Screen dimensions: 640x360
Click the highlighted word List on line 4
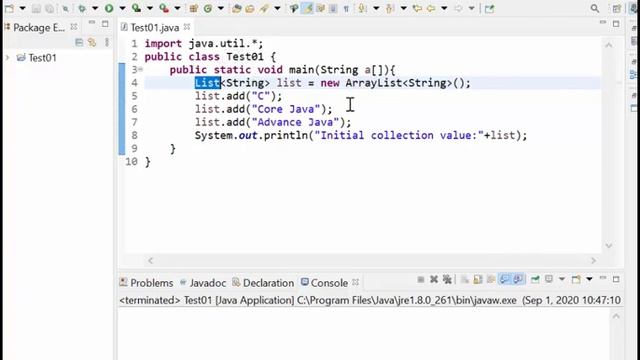(x=207, y=83)
